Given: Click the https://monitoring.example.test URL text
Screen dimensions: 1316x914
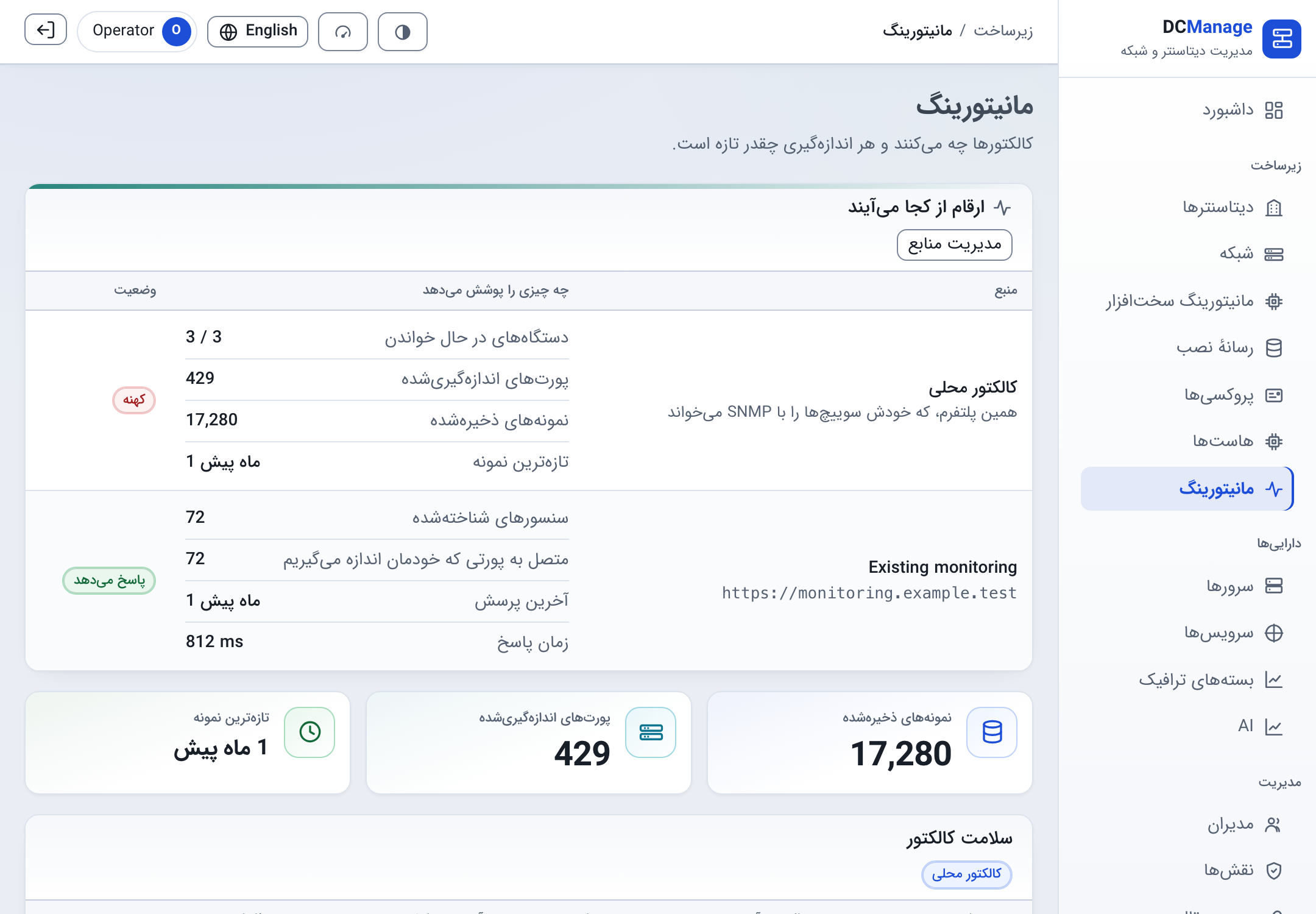Looking at the screenshot, I should pos(869,593).
